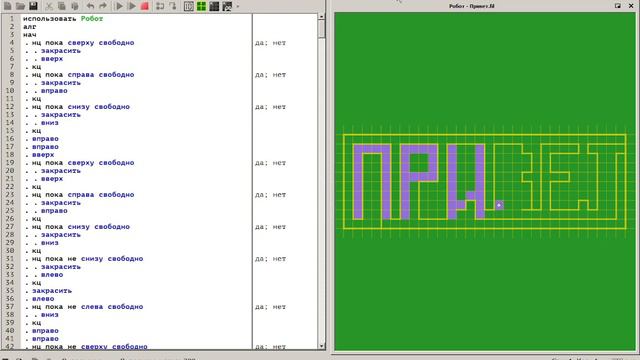The height and width of the screenshot is (360, 640).
Task: Click the editor vertical scrollbar thumb
Action: click(x=322, y=29)
